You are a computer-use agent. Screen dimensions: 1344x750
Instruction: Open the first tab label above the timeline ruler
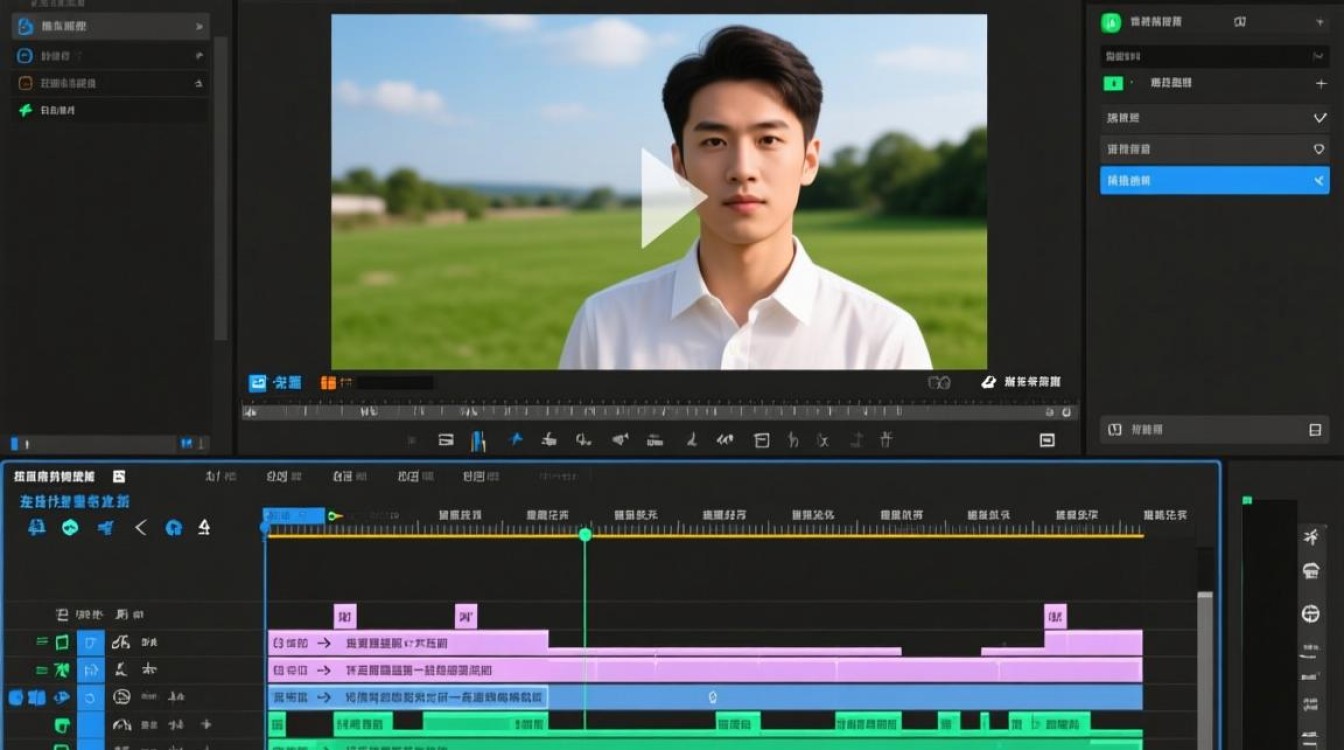point(220,476)
